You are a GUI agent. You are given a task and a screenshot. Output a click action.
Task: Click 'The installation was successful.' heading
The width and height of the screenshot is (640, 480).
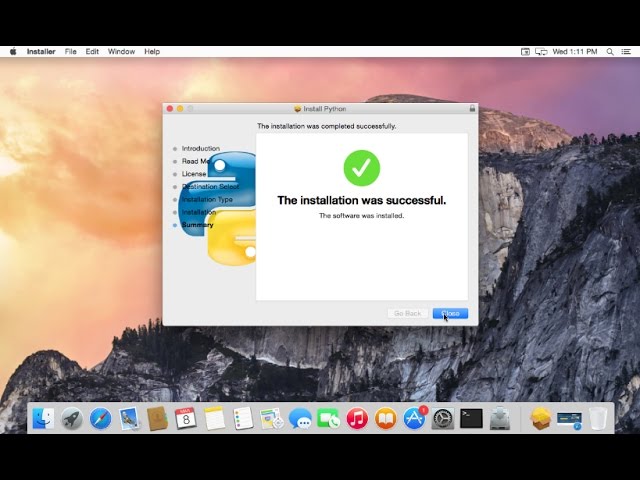click(362, 200)
